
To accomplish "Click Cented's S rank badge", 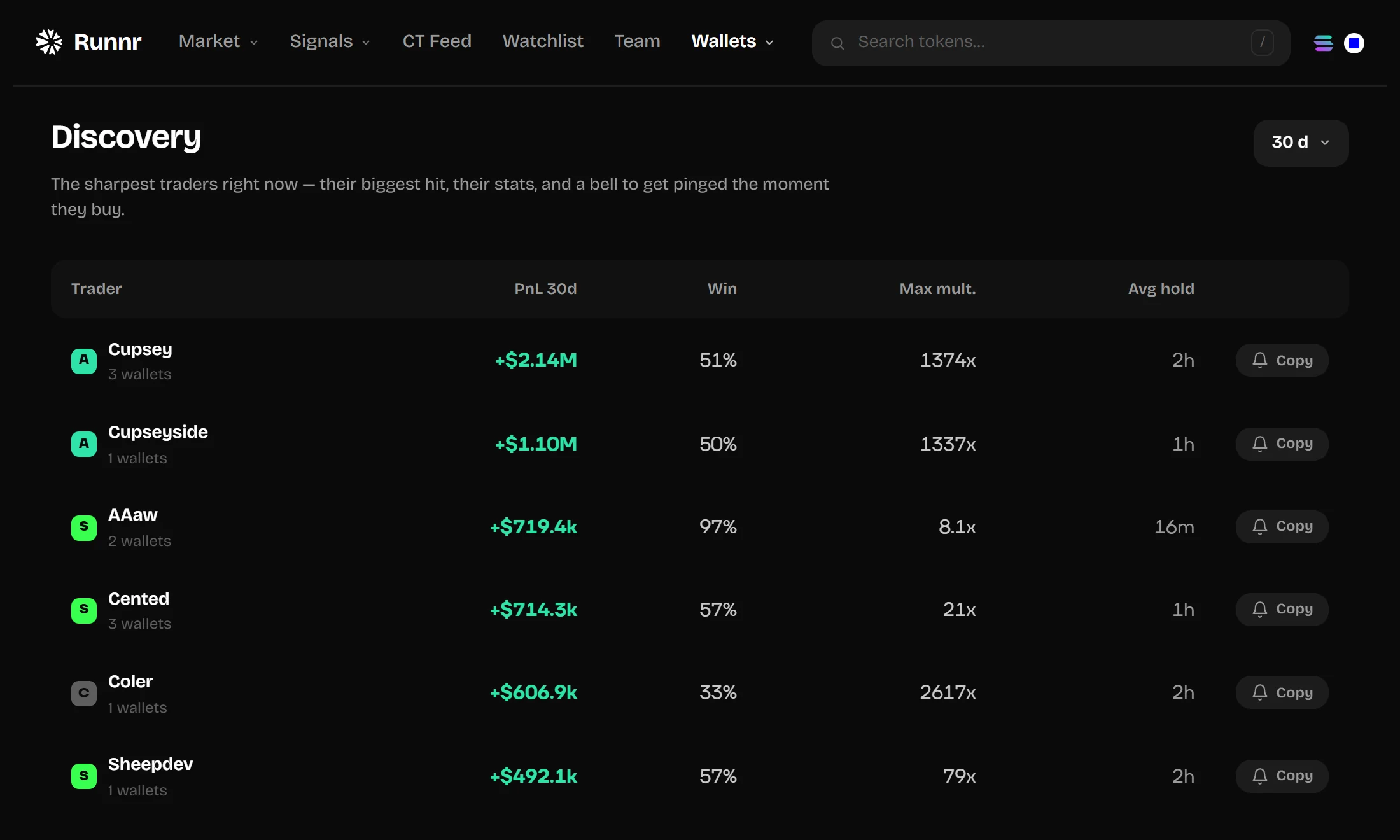I will [84, 610].
